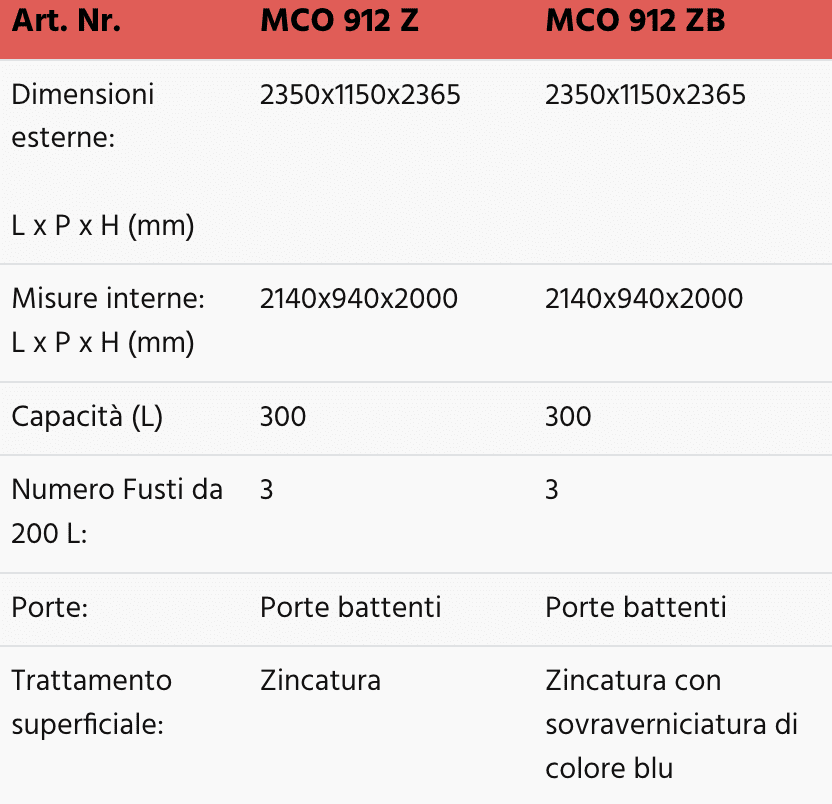
Task: Click the Numero Fusti da 200 L label
Action: [x=117, y=511]
